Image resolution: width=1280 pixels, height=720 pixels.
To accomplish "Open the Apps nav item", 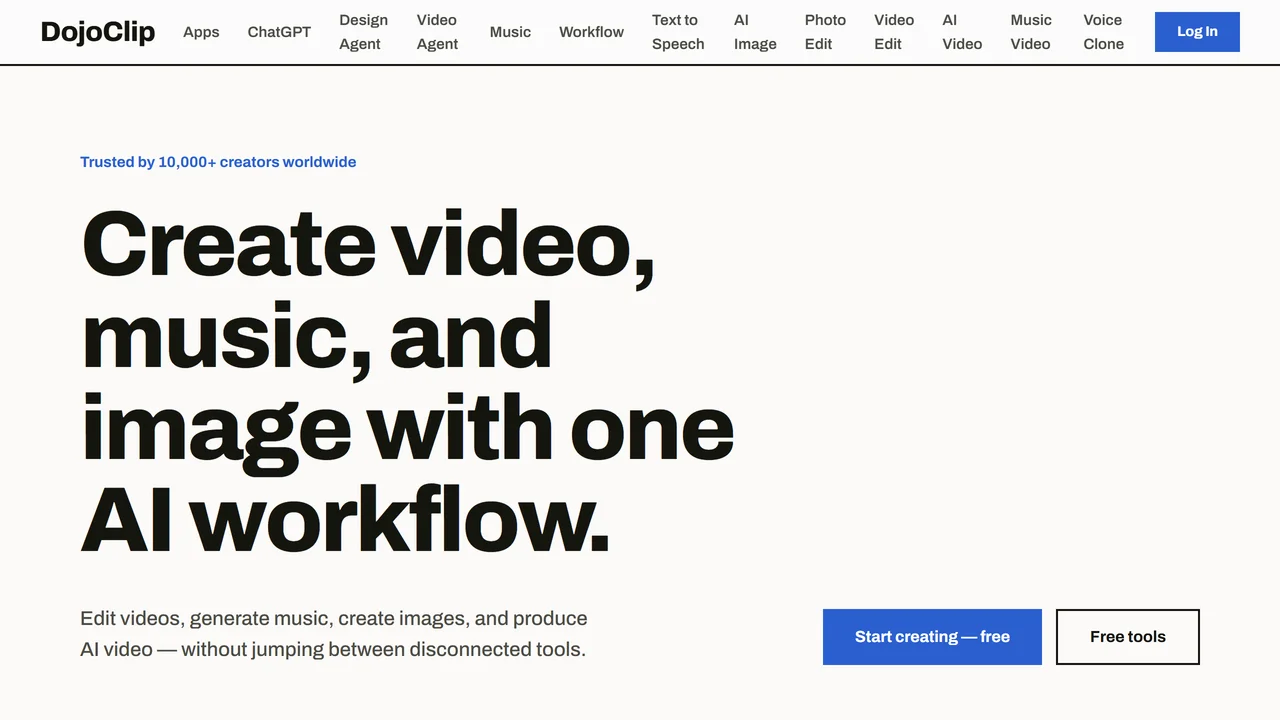I will click(201, 32).
